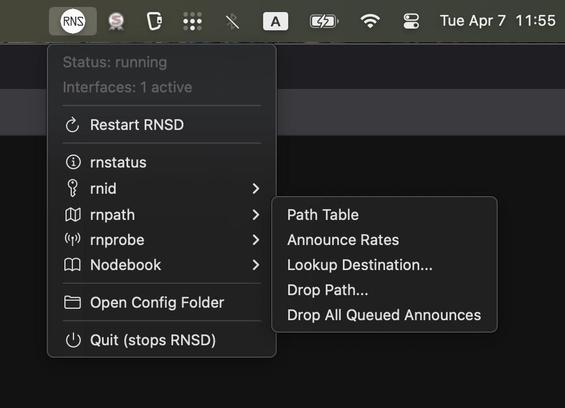The image size is (565, 408).
Task: Expand the rnprobe submenu chevron
Action: click(256, 240)
